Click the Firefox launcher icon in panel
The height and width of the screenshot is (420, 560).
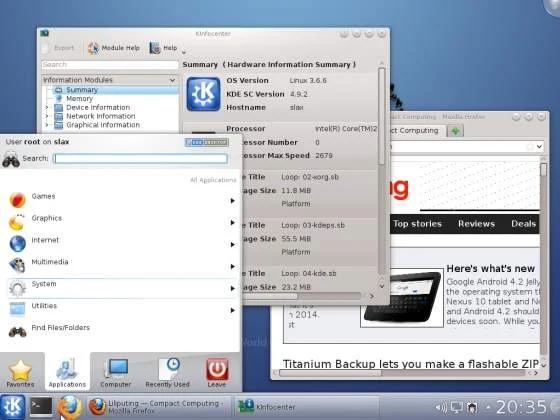[69, 407]
